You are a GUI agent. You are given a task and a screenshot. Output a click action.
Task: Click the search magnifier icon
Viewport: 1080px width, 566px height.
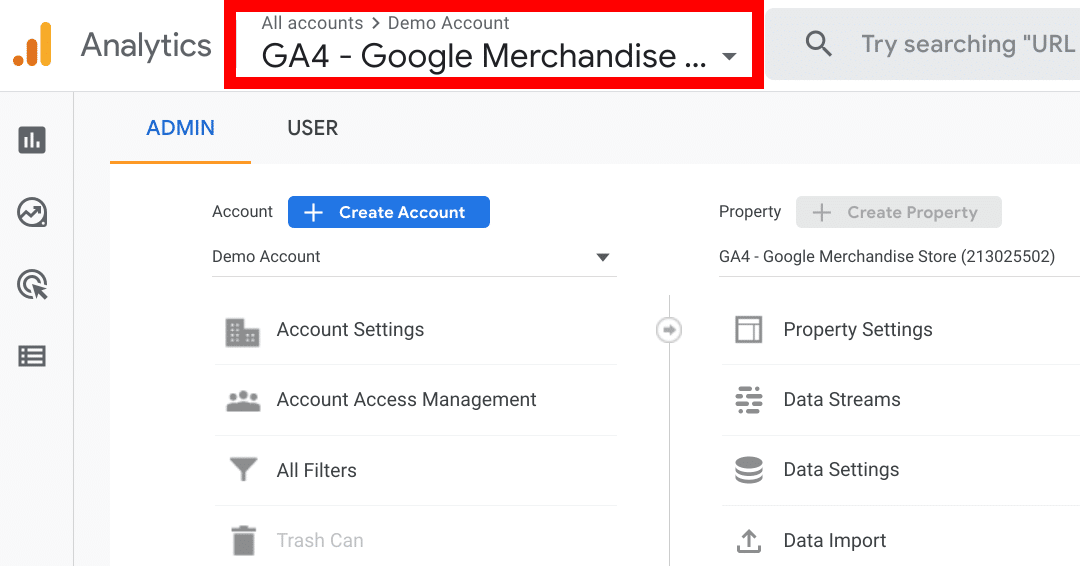(x=819, y=44)
